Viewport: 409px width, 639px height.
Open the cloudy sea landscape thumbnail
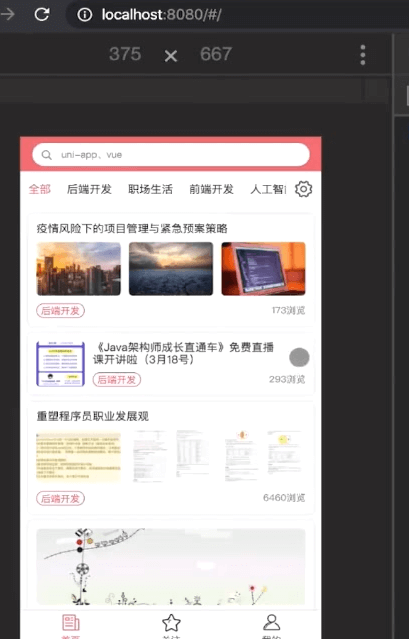[171, 269]
